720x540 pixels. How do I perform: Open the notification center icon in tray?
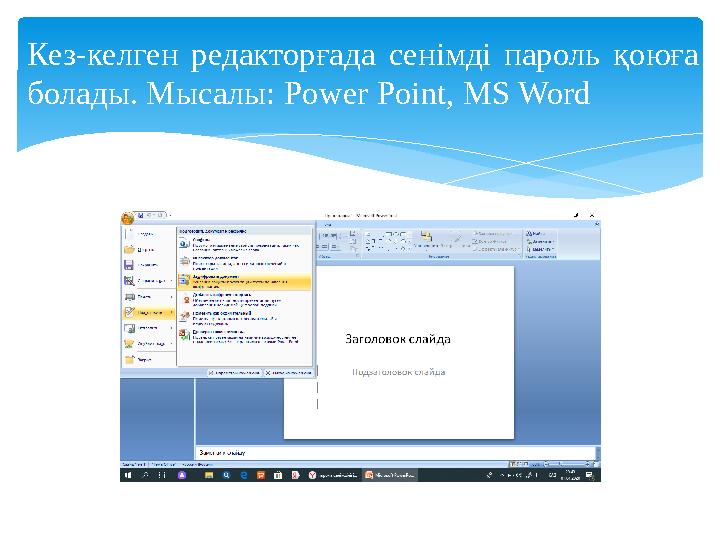click(x=590, y=475)
